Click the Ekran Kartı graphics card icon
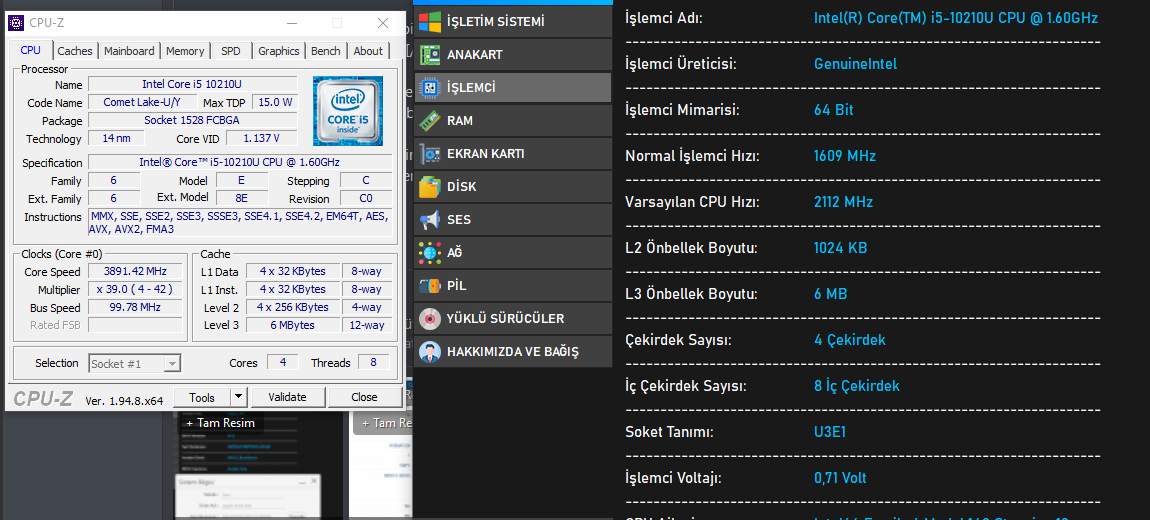This screenshot has height=520, width=1150. pos(429,153)
